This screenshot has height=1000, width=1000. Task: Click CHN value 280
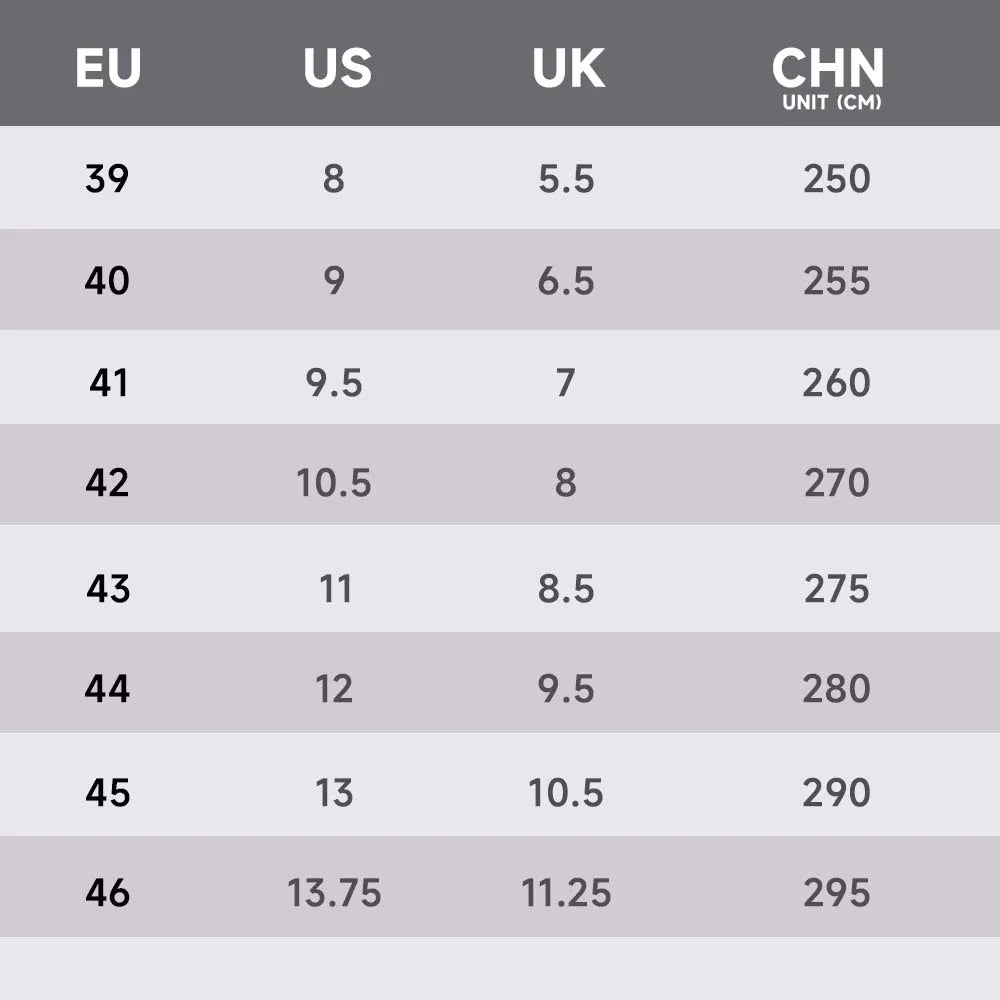click(x=836, y=689)
